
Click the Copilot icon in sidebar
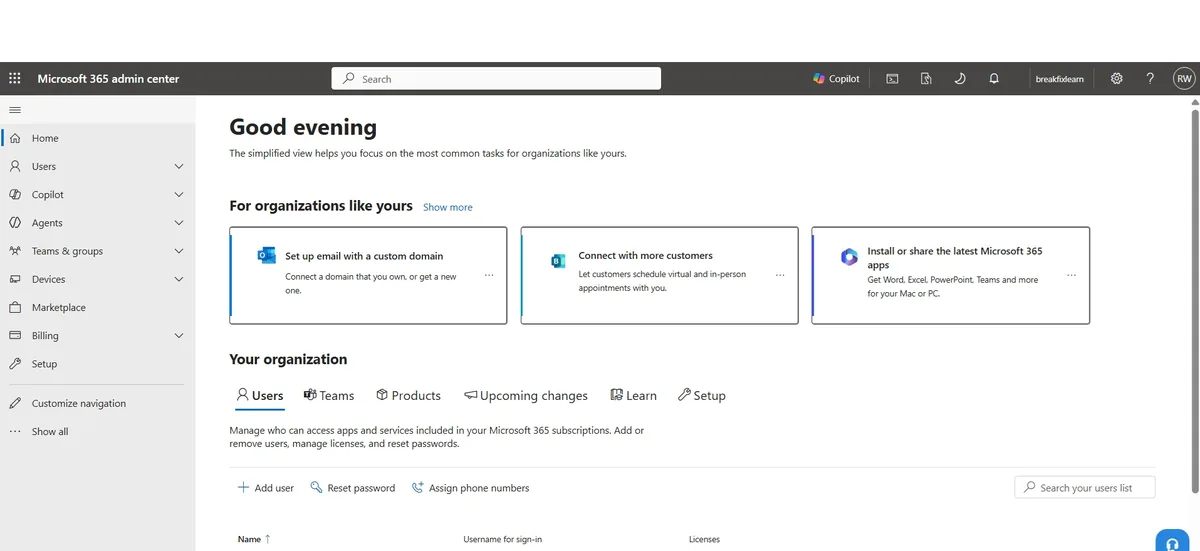point(15,194)
